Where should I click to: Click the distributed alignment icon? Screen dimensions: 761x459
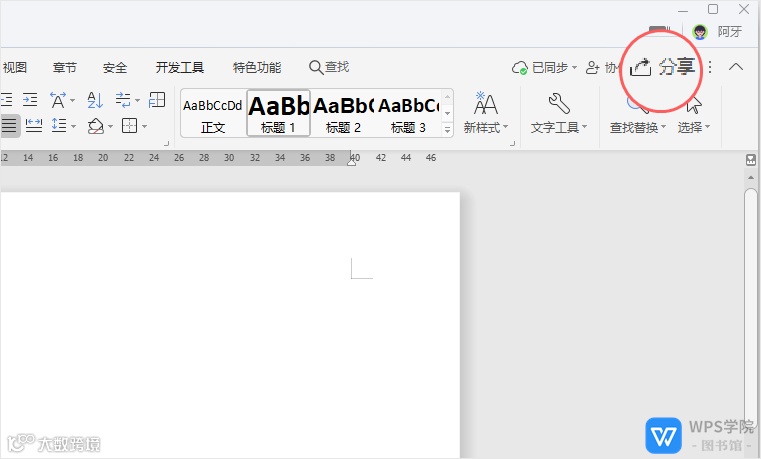coord(33,126)
